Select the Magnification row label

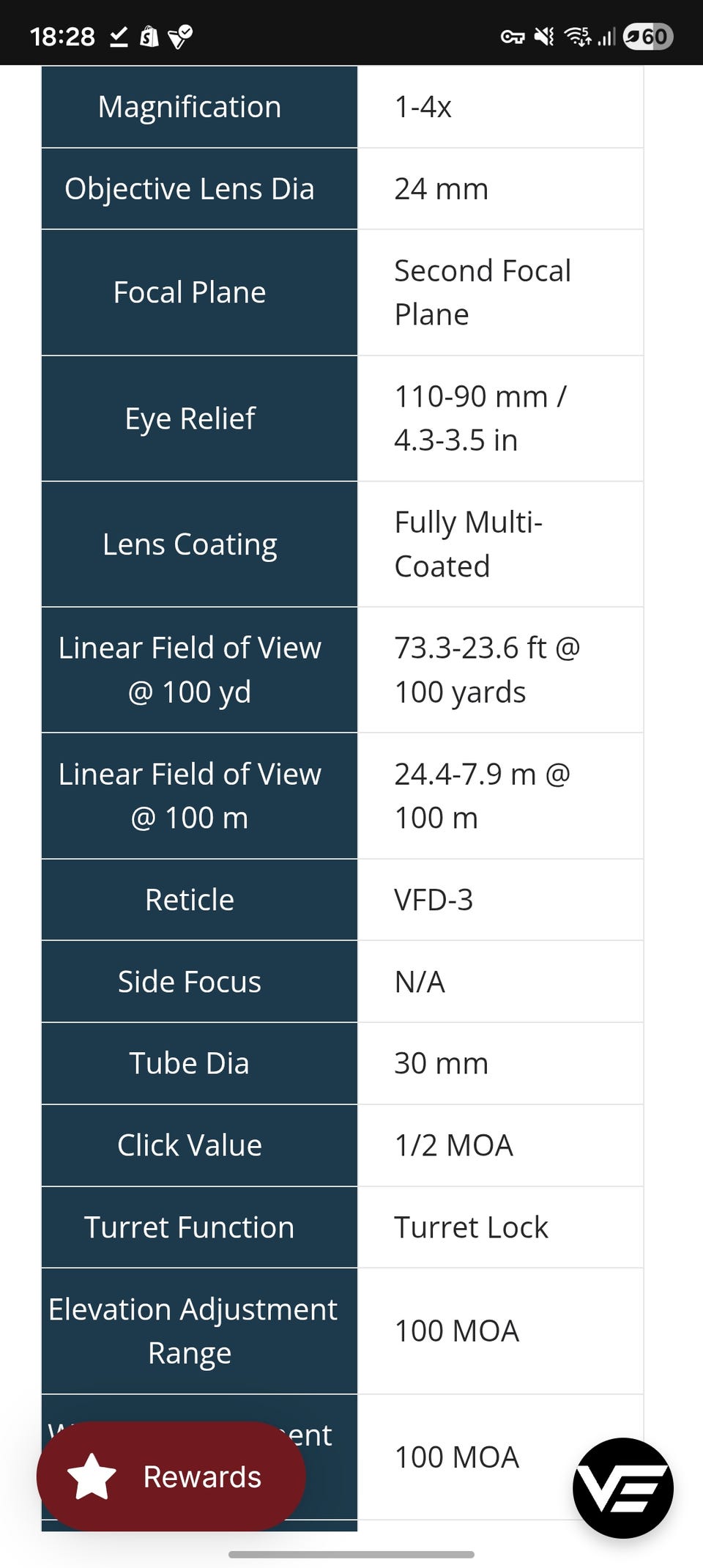(190, 107)
